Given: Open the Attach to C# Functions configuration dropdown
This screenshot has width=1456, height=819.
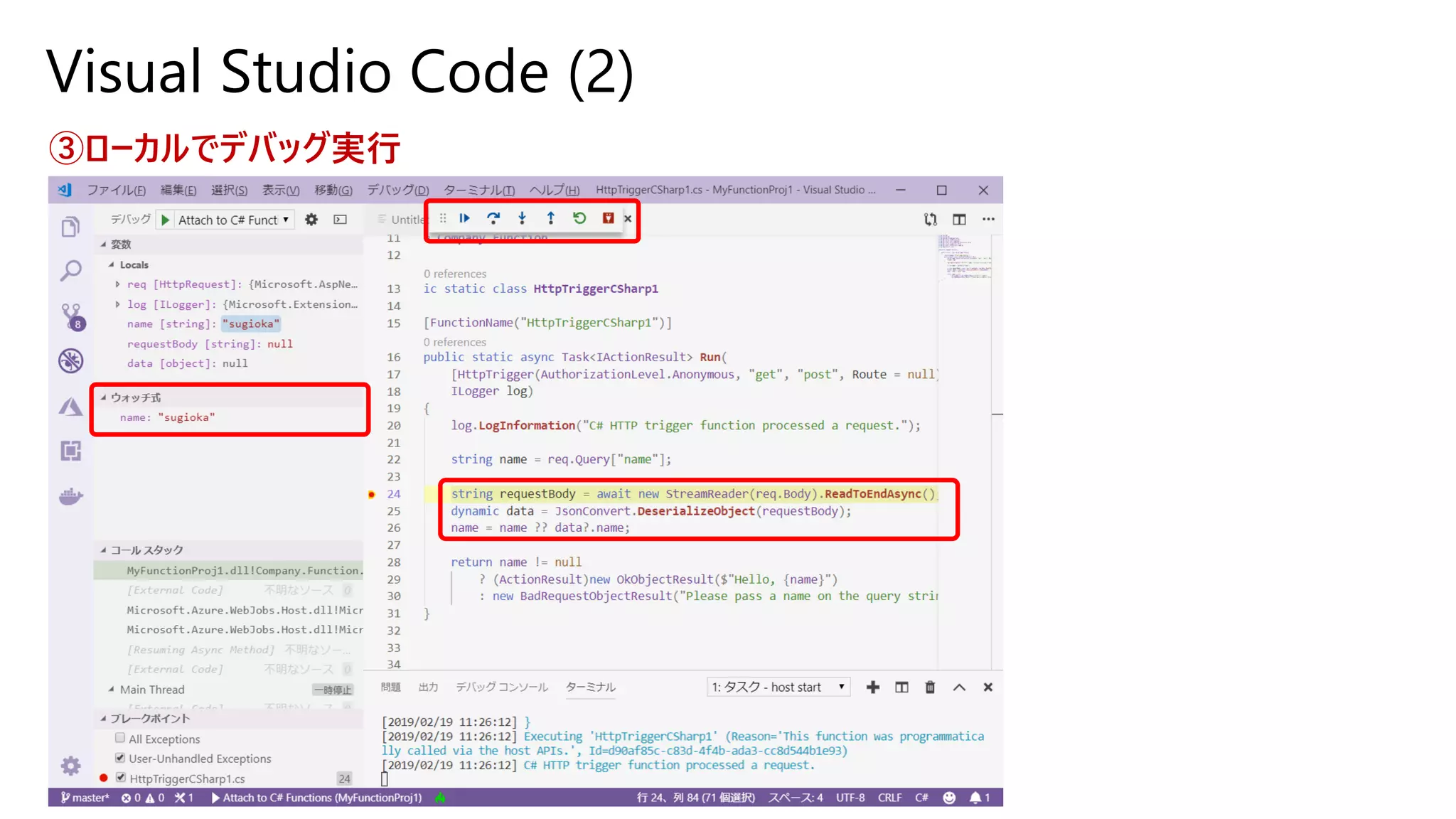Looking at the screenshot, I should (235, 220).
